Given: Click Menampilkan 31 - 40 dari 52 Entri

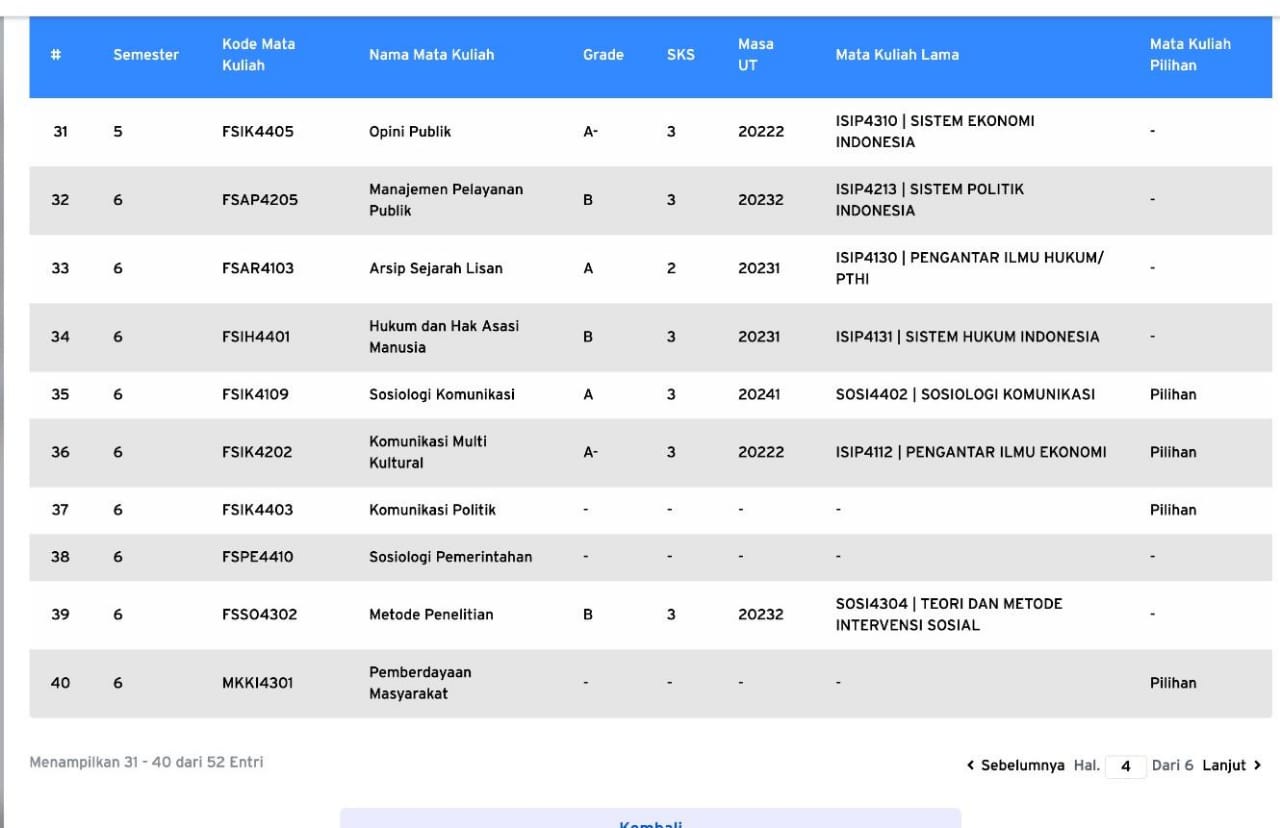Looking at the screenshot, I should pyautogui.click(x=146, y=762).
